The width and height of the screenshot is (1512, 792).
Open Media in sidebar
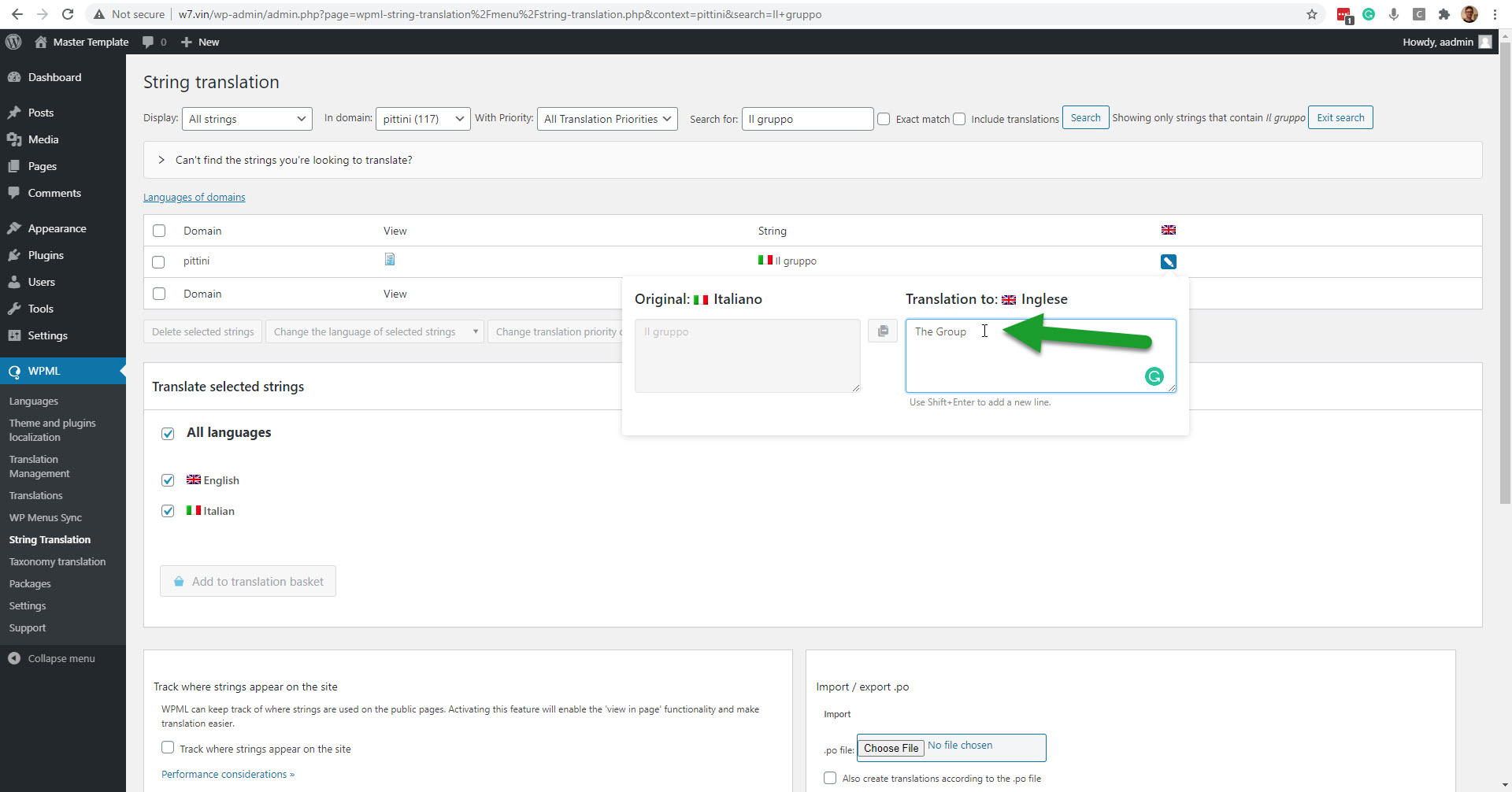coord(43,139)
